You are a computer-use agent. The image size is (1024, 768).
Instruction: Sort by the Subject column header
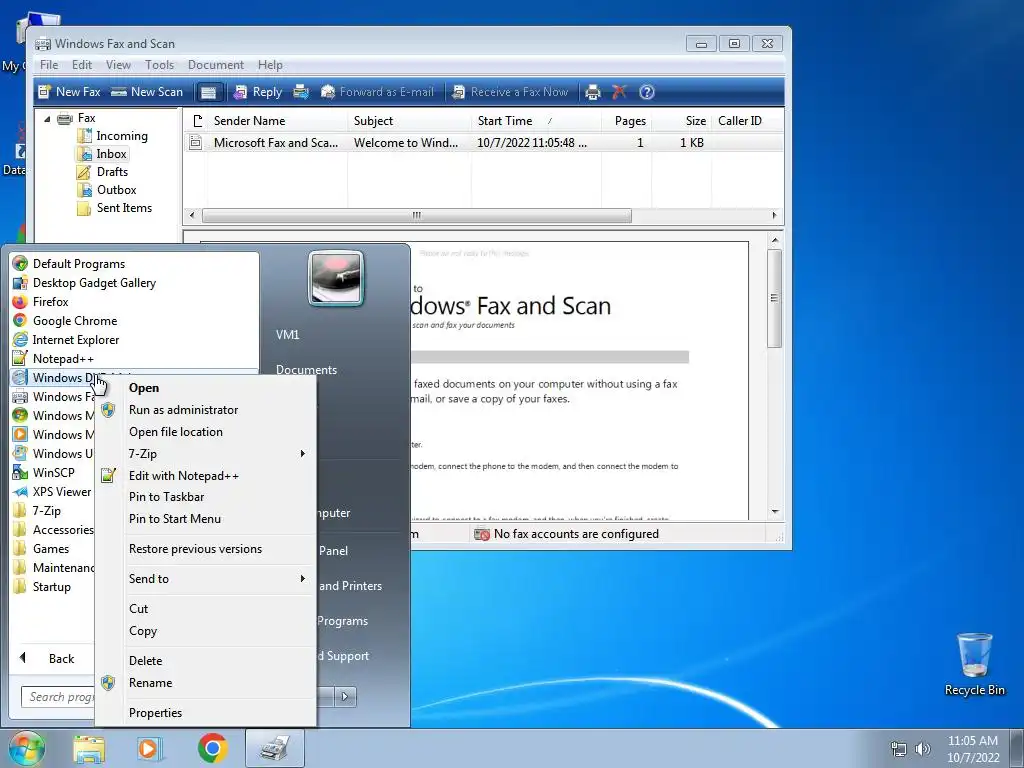click(408, 121)
